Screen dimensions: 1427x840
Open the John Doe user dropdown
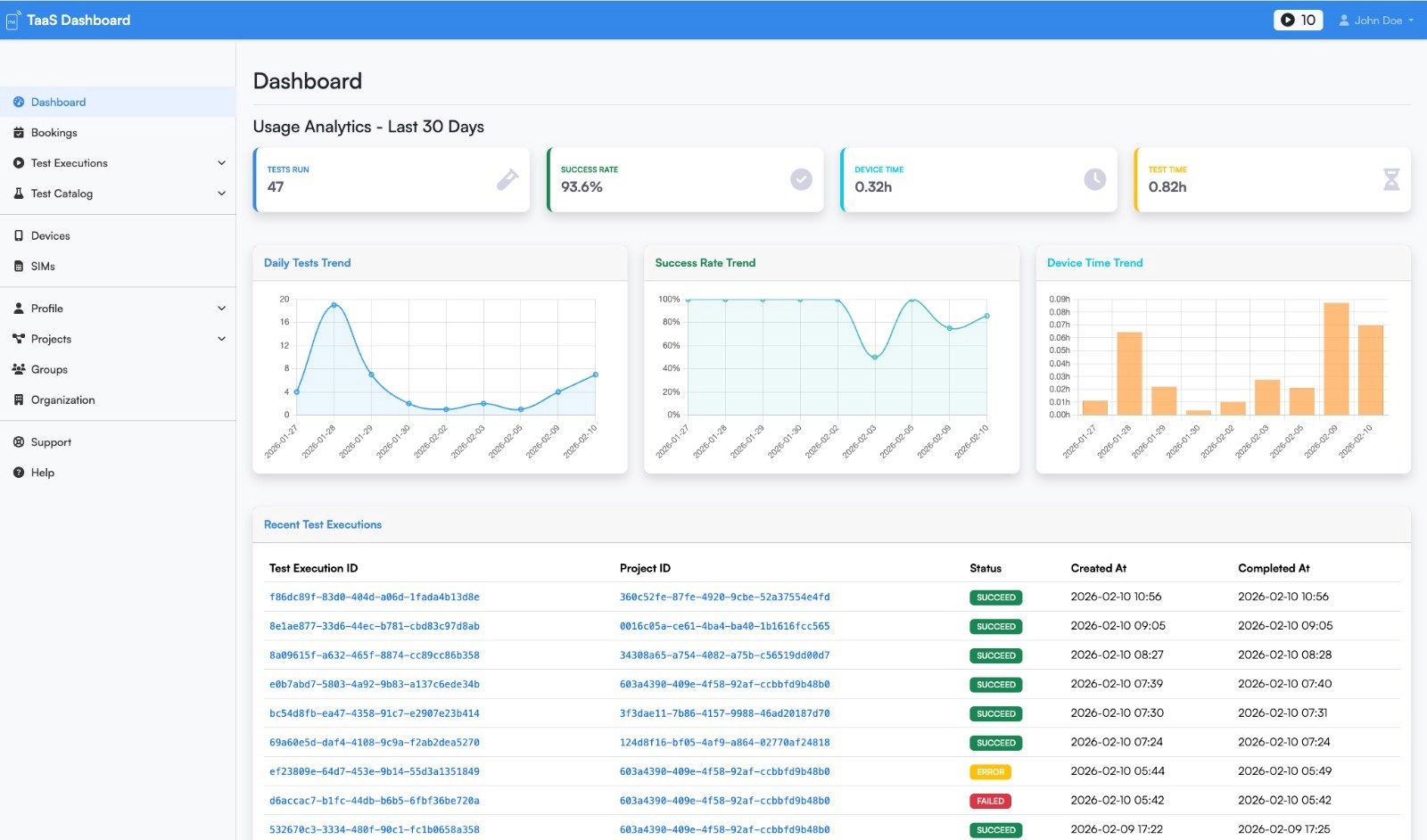(1376, 21)
